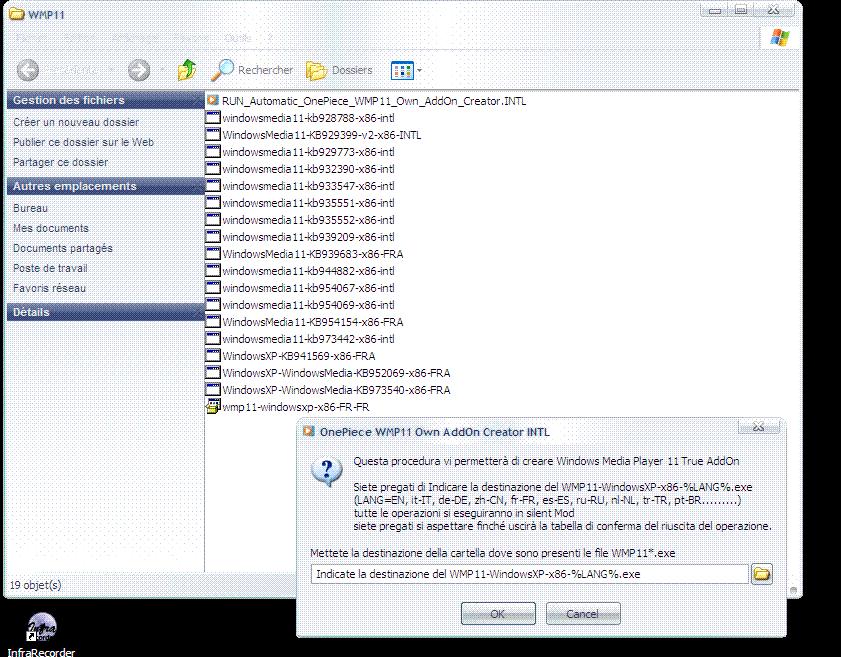Screen dimensions: 841x657
Task: Select icon of WindowsMedia11-KB929399-v2-x86-INTL
Action: tap(213, 135)
